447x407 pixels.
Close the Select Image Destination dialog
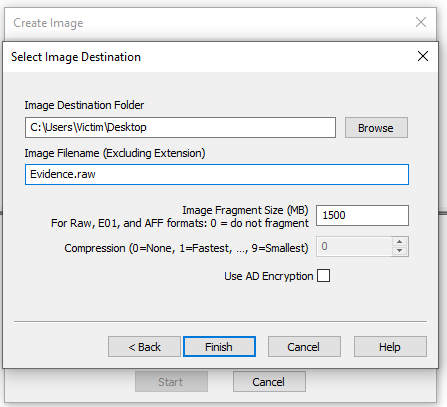pos(423,56)
